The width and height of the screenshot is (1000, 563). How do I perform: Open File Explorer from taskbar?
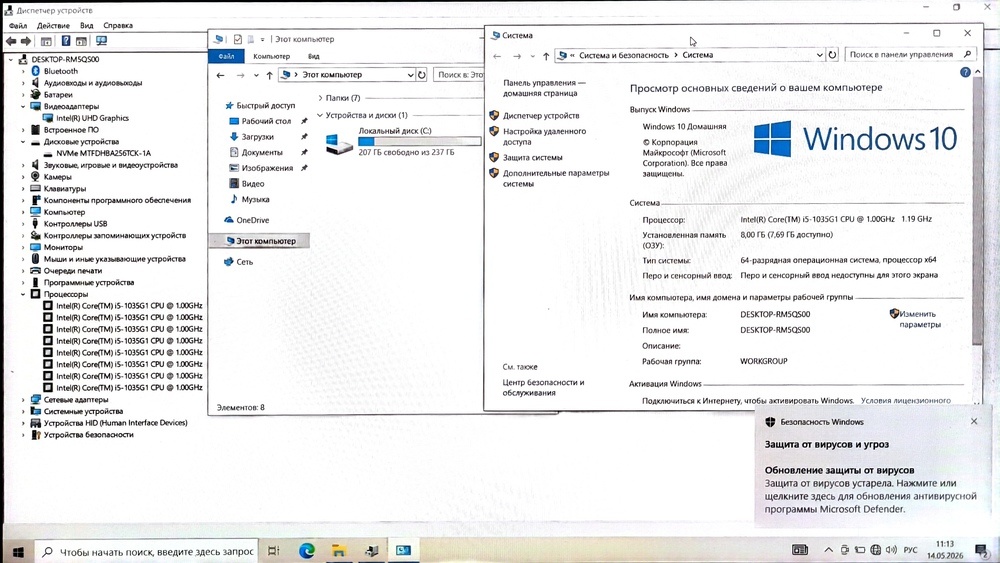(x=339, y=551)
